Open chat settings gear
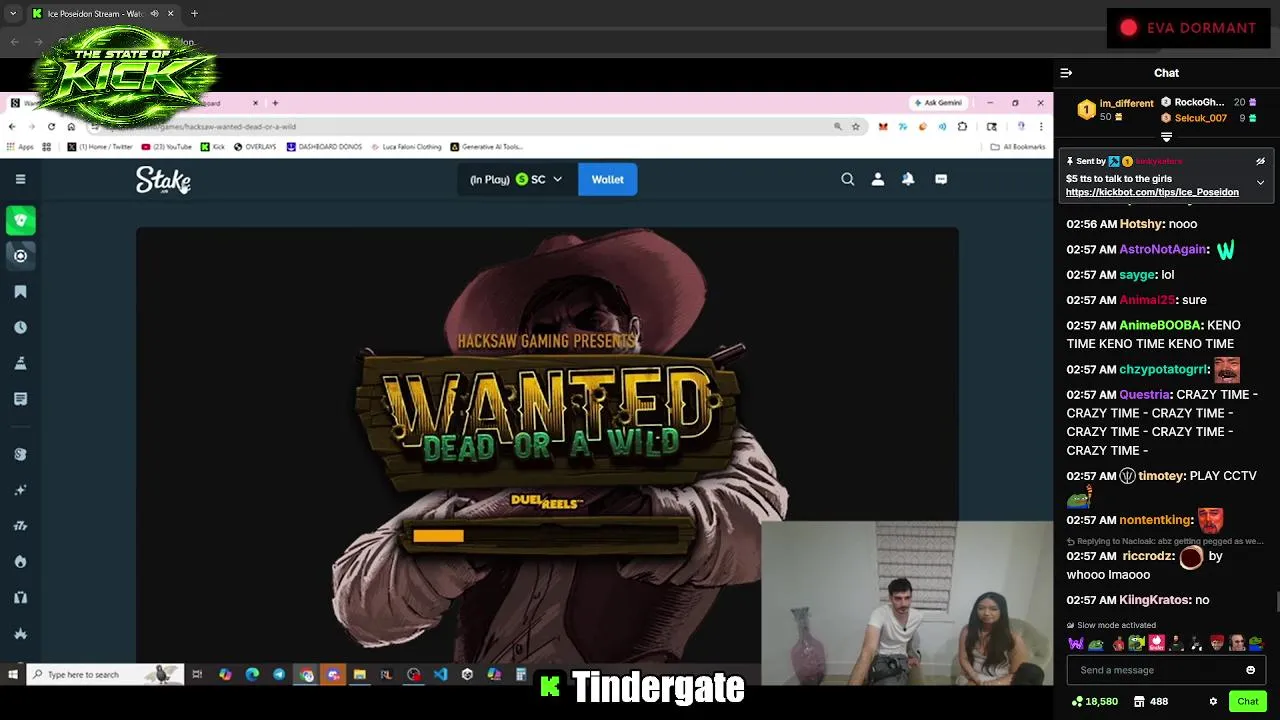Viewport: 1280px width, 720px height. pyautogui.click(x=1213, y=702)
